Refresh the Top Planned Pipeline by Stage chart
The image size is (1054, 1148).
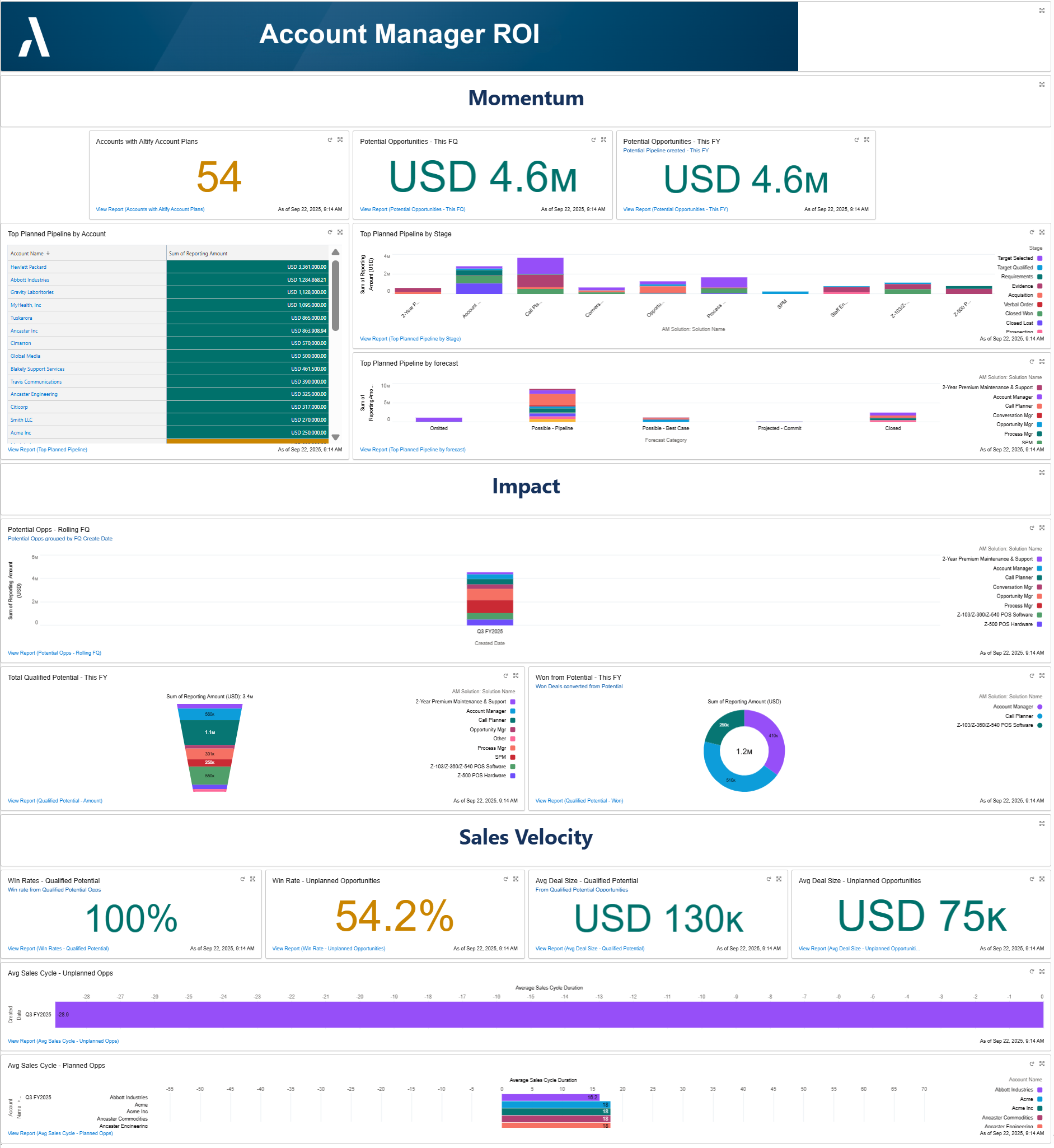(x=1032, y=232)
